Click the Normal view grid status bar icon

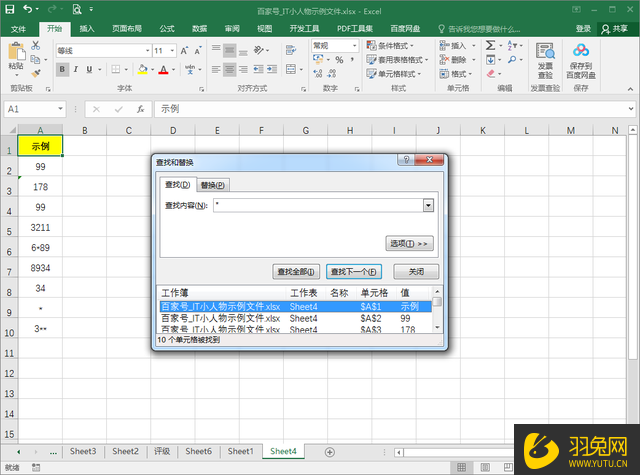(x=462, y=467)
